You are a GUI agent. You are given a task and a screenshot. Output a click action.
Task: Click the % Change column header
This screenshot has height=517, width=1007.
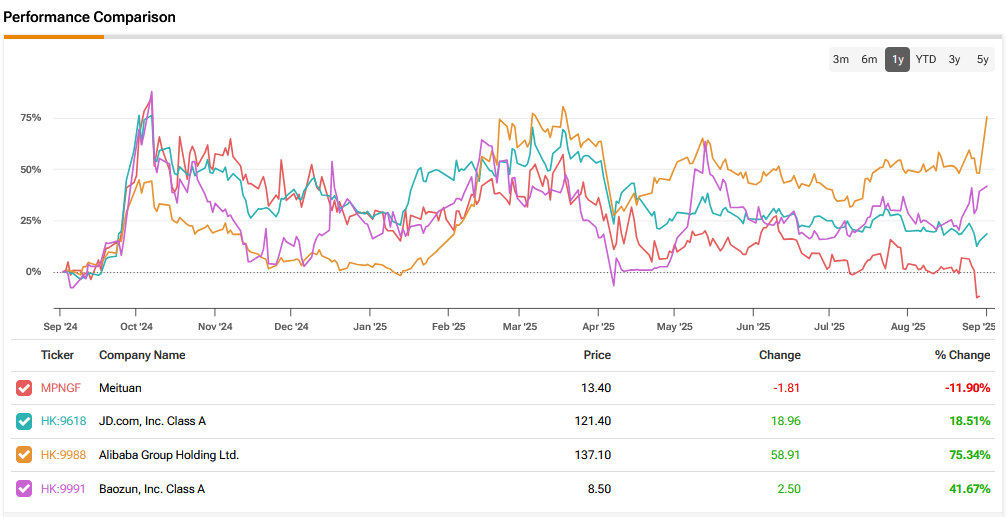coord(963,355)
